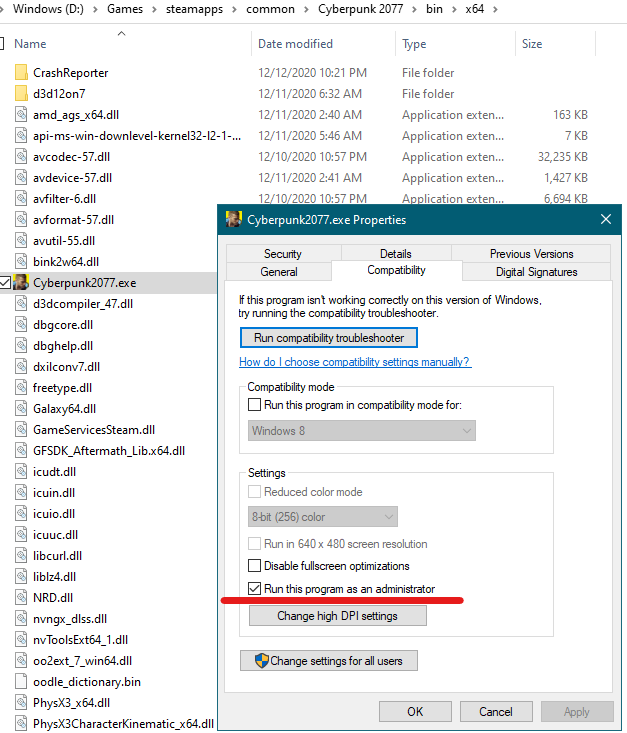
Task: Open the Windows 8 compatibility dropdown
Action: pyautogui.click(x=362, y=431)
